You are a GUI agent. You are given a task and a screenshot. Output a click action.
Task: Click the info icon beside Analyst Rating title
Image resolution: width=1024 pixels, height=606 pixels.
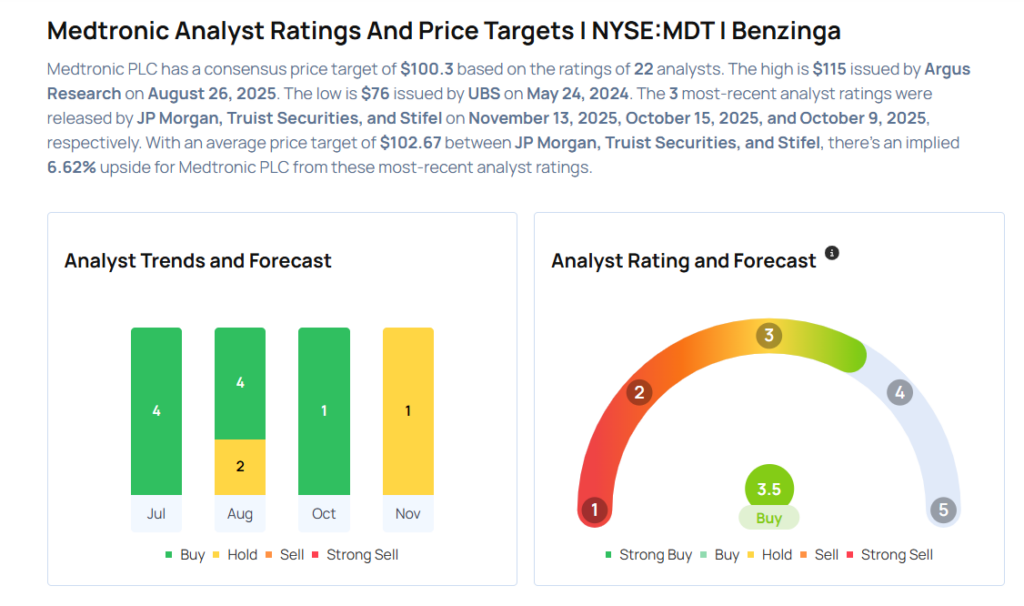click(832, 254)
